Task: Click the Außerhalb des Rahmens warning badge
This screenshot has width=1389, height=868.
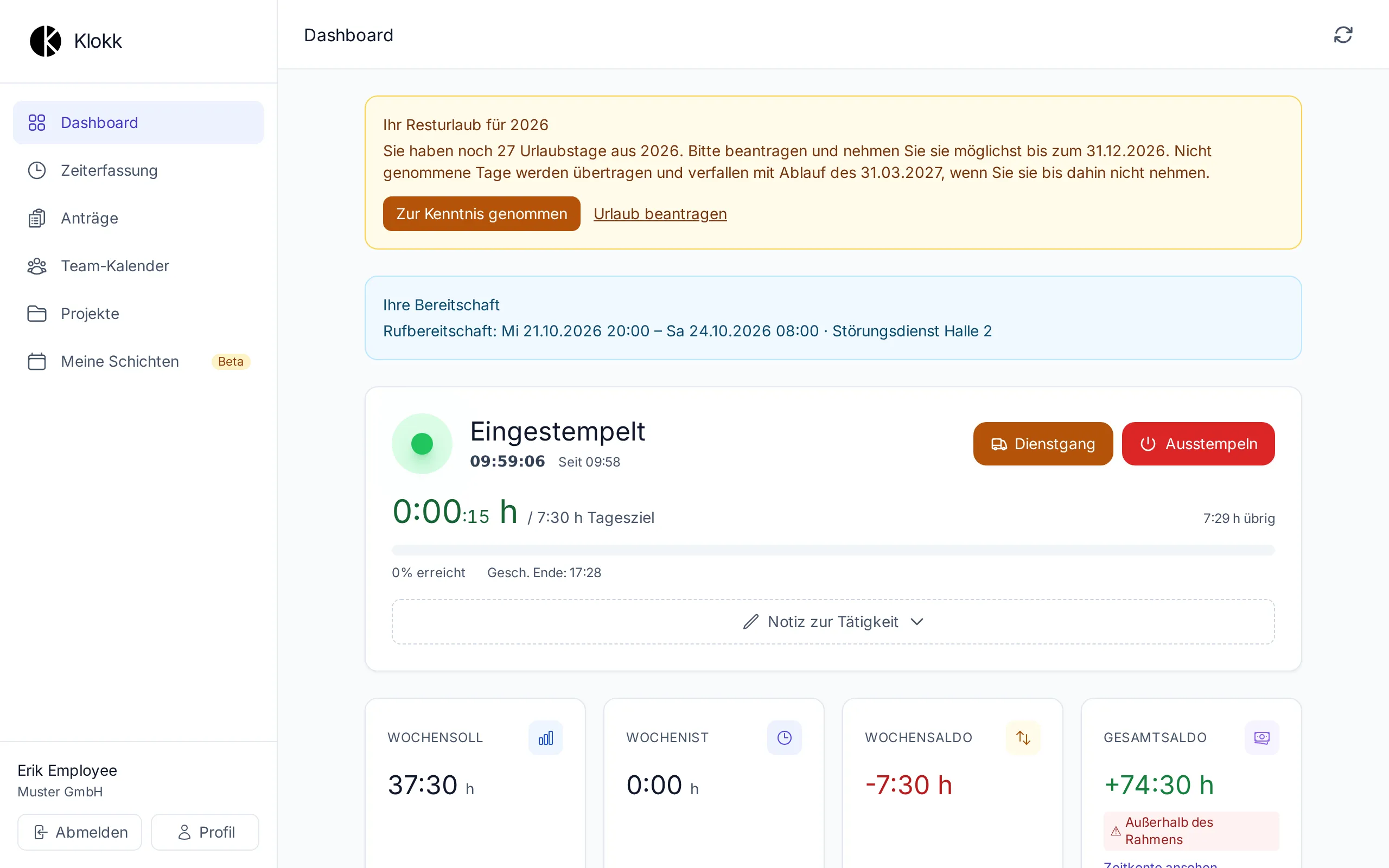Action: pyautogui.click(x=1191, y=831)
